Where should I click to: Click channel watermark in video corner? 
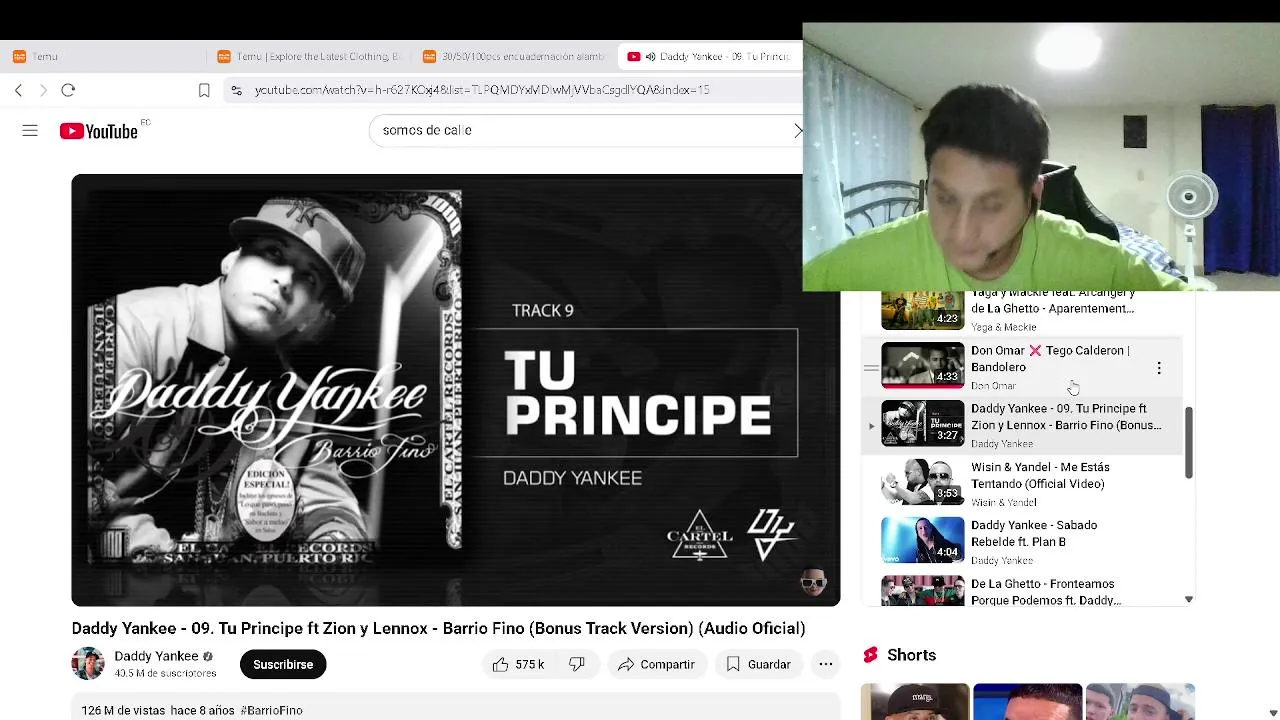pos(814,584)
